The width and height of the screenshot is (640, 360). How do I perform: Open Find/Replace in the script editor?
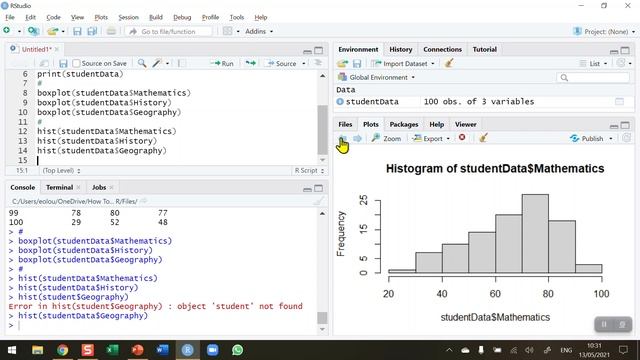tap(142, 63)
